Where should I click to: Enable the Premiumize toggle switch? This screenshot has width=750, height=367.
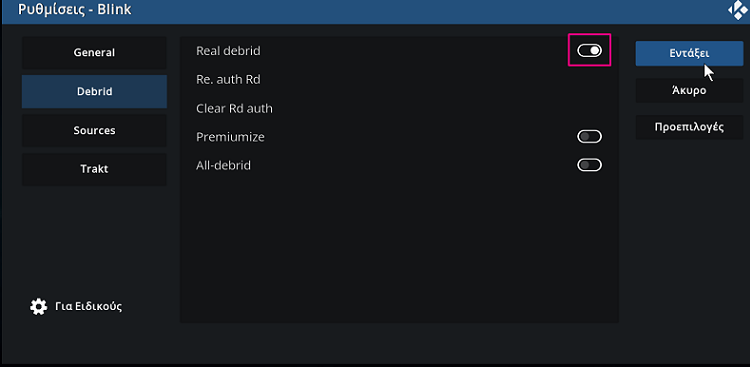(589, 137)
